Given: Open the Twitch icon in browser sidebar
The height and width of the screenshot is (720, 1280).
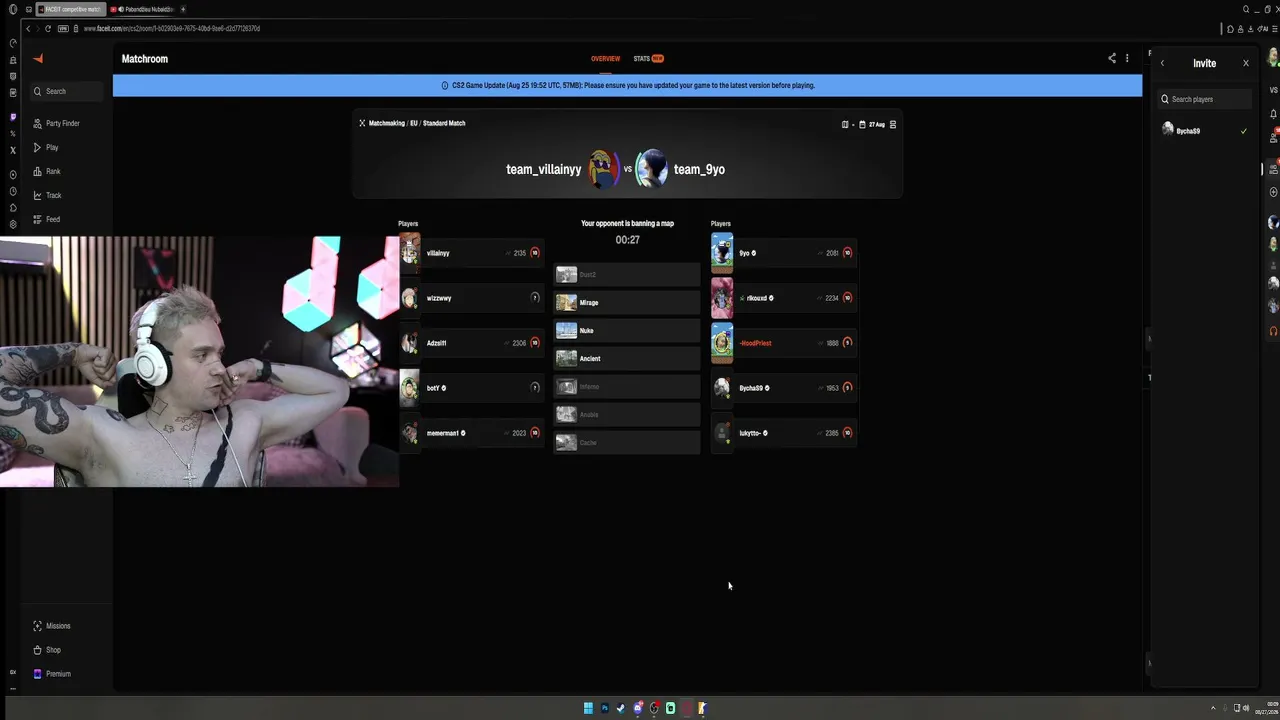Looking at the screenshot, I should tap(13, 117).
